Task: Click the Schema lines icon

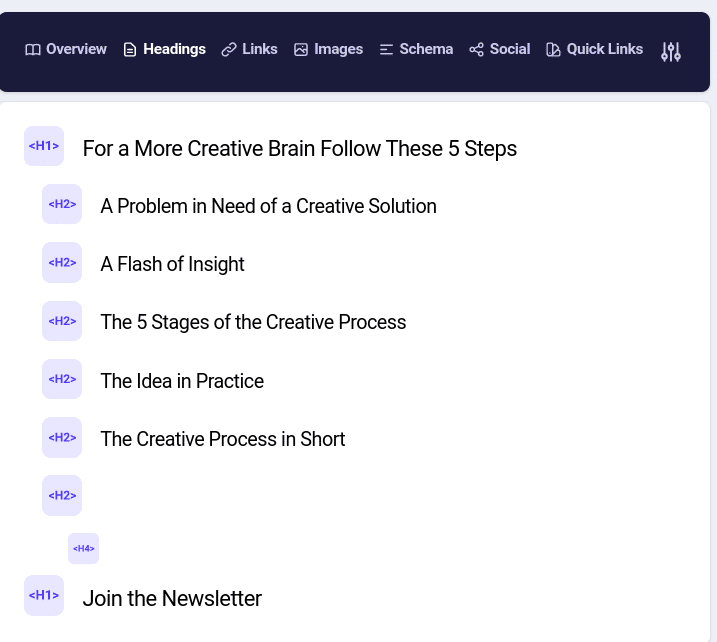Action: [x=386, y=50]
